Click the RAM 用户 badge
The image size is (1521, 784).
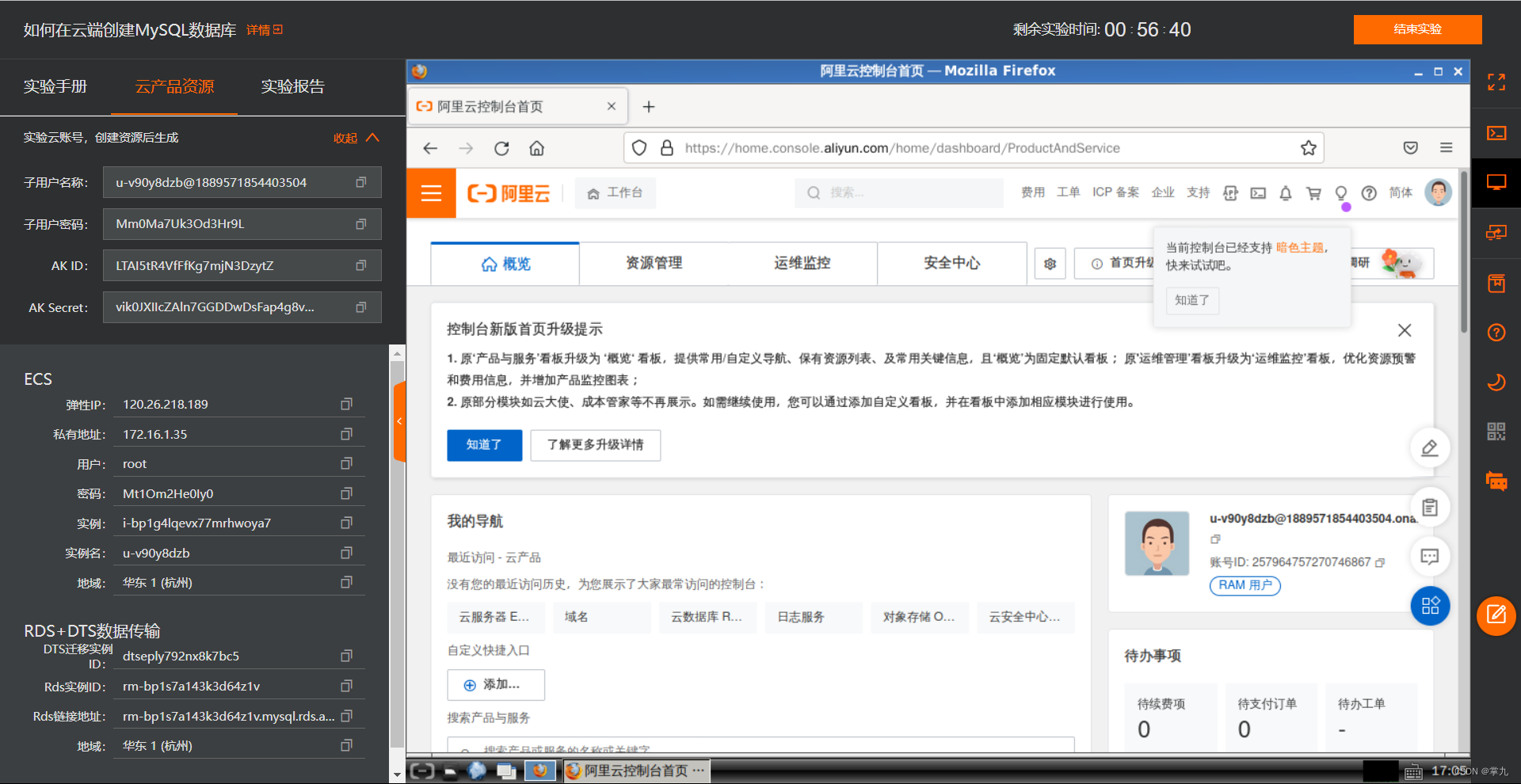pos(1245,585)
